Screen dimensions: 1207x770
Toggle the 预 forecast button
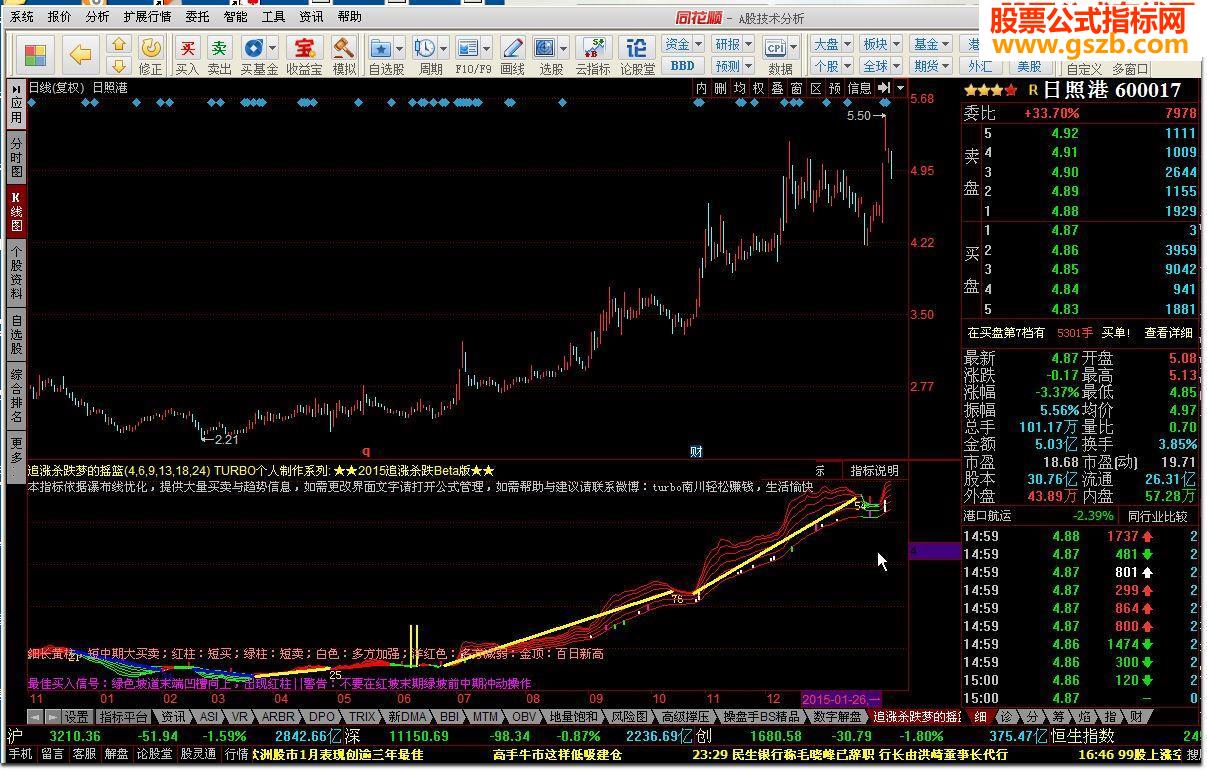tap(835, 88)
